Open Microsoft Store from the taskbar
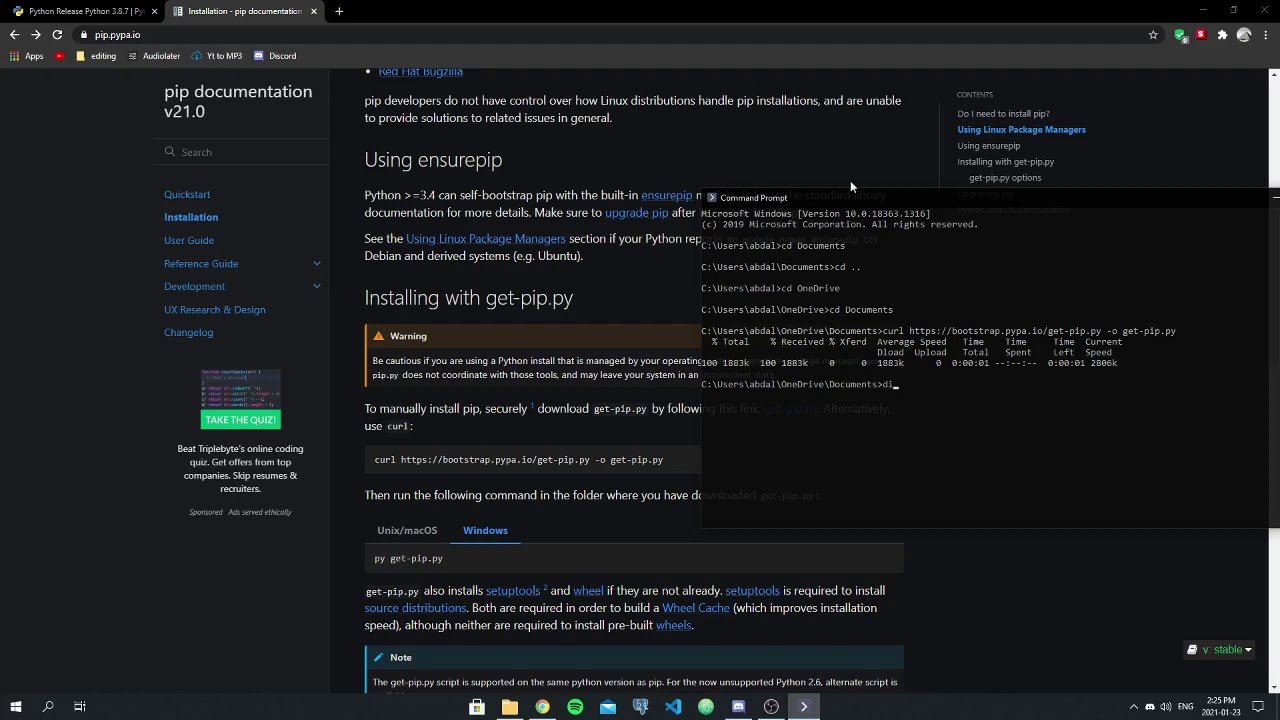 tap(477, 707)
